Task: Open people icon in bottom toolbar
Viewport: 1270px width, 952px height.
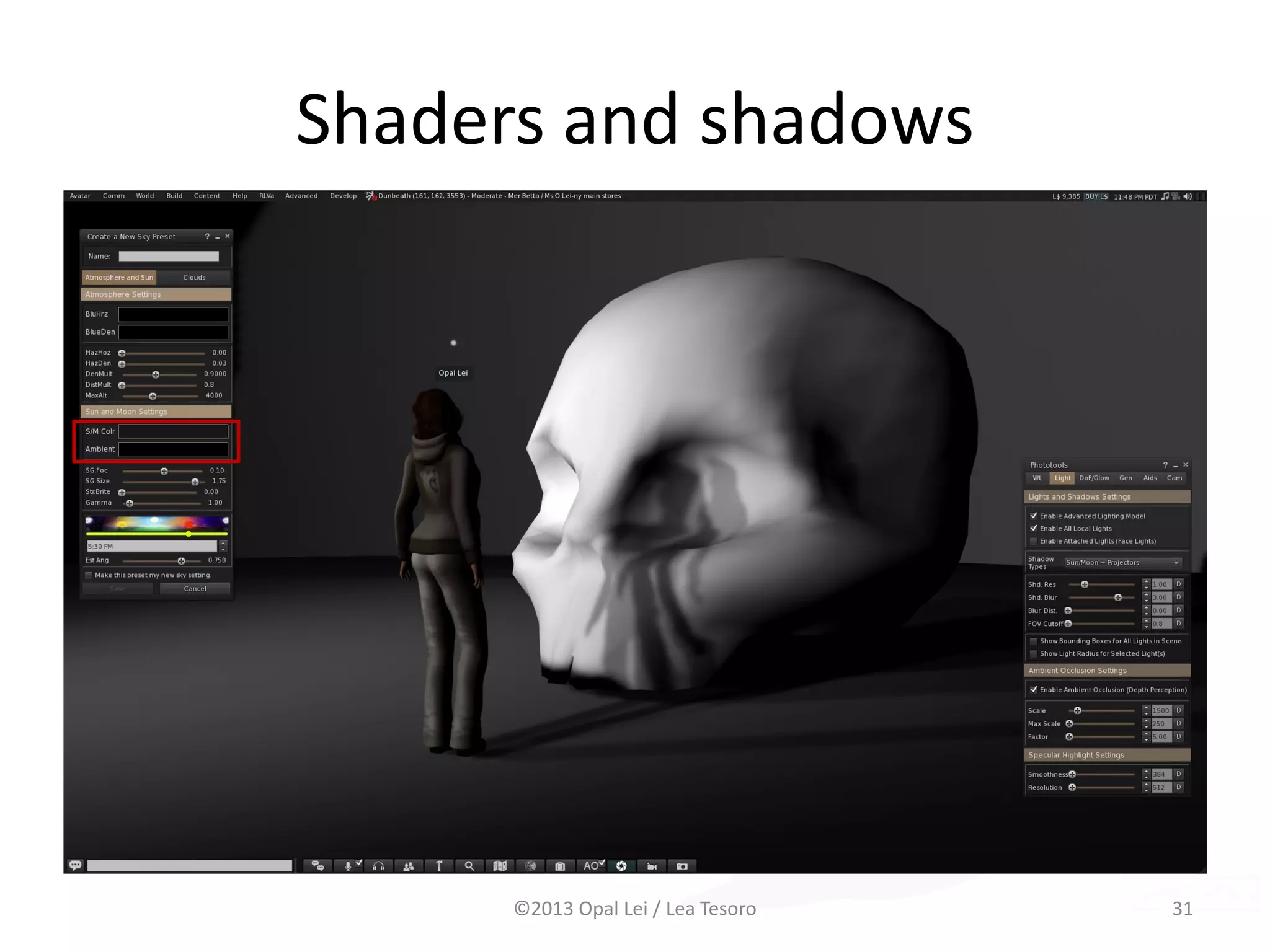Action: 409,866
